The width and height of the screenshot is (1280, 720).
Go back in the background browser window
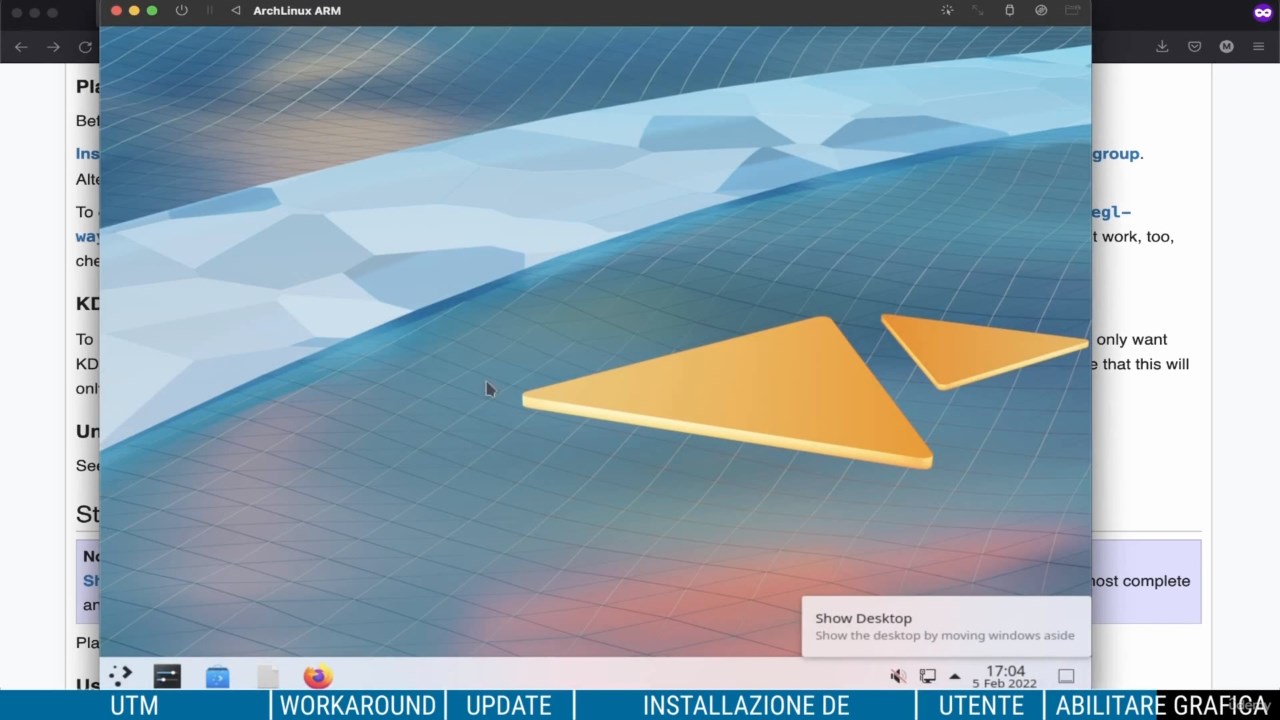tap(21, 47)
